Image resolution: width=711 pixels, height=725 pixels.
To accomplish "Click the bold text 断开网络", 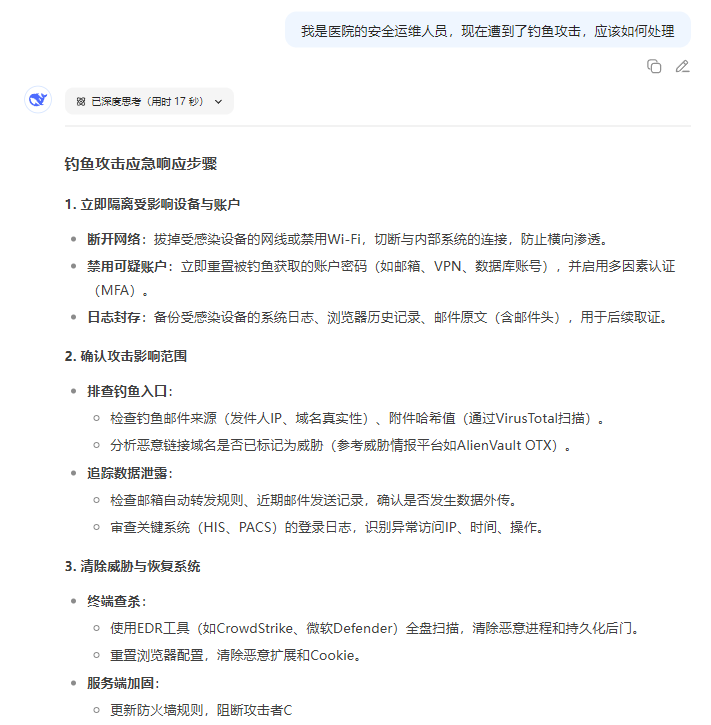I will (x=114, y=239).
